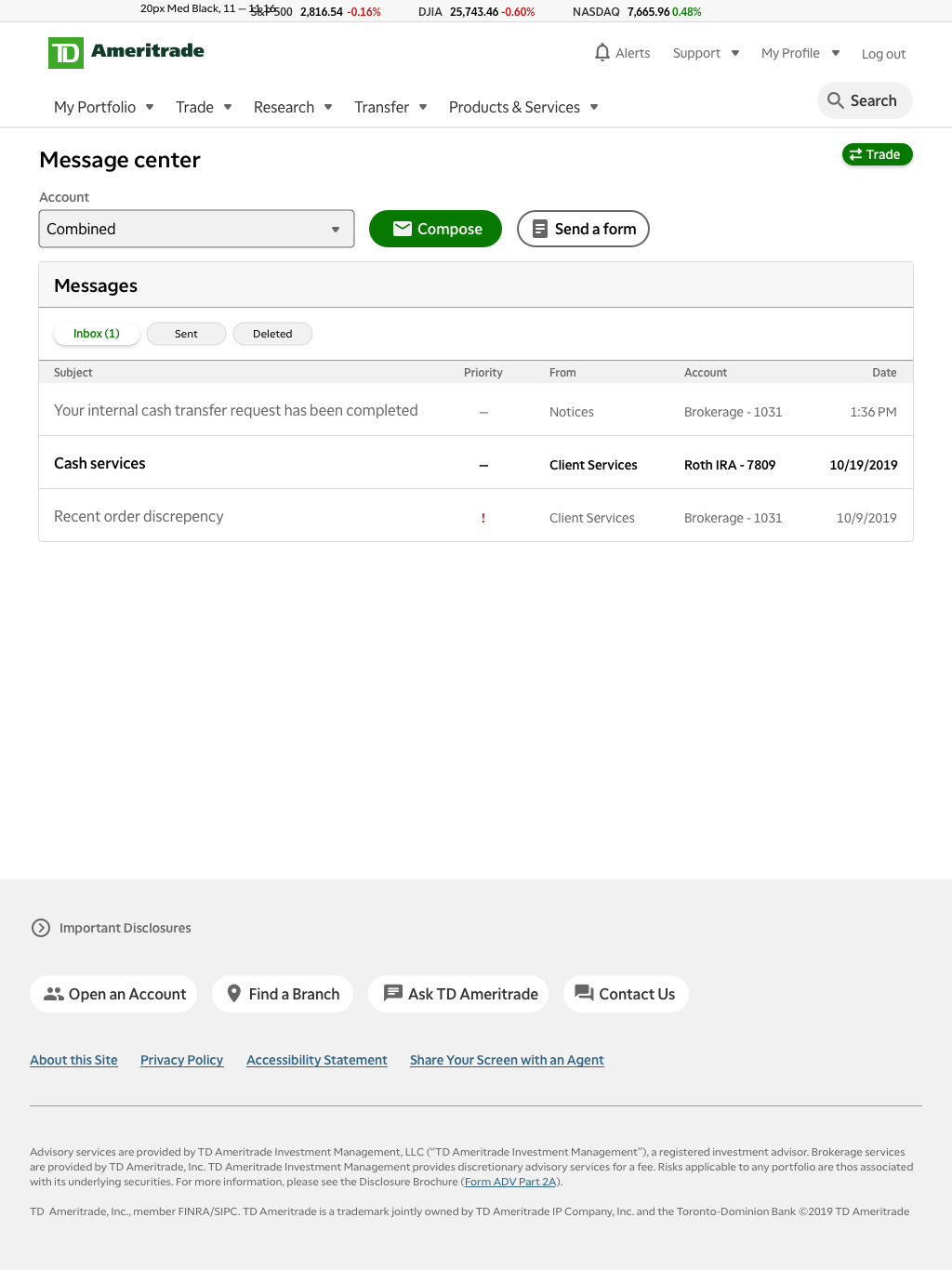Open the Transfer menu

coord(381,107)
